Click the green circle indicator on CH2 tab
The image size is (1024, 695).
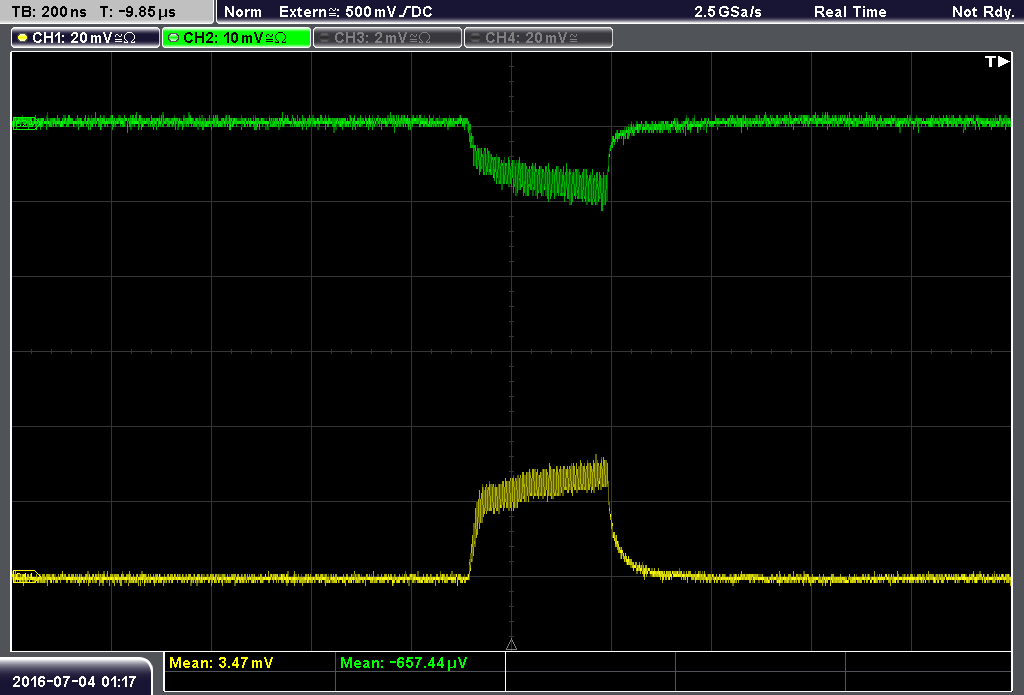[174, 38]
